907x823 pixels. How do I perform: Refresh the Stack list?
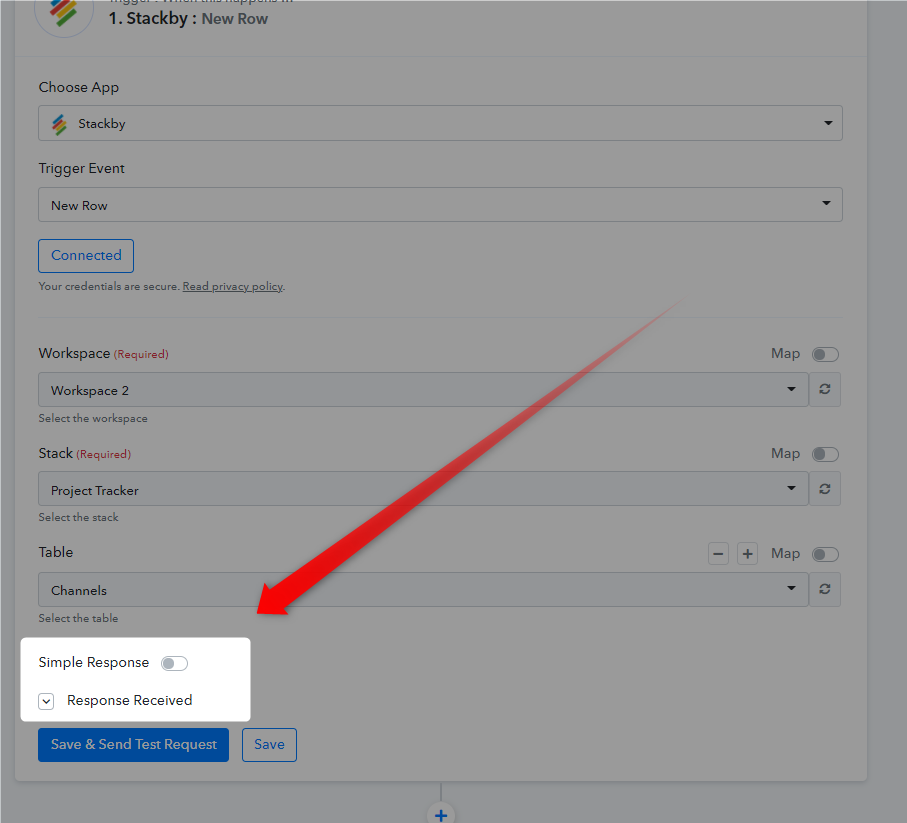click(824, 489)
